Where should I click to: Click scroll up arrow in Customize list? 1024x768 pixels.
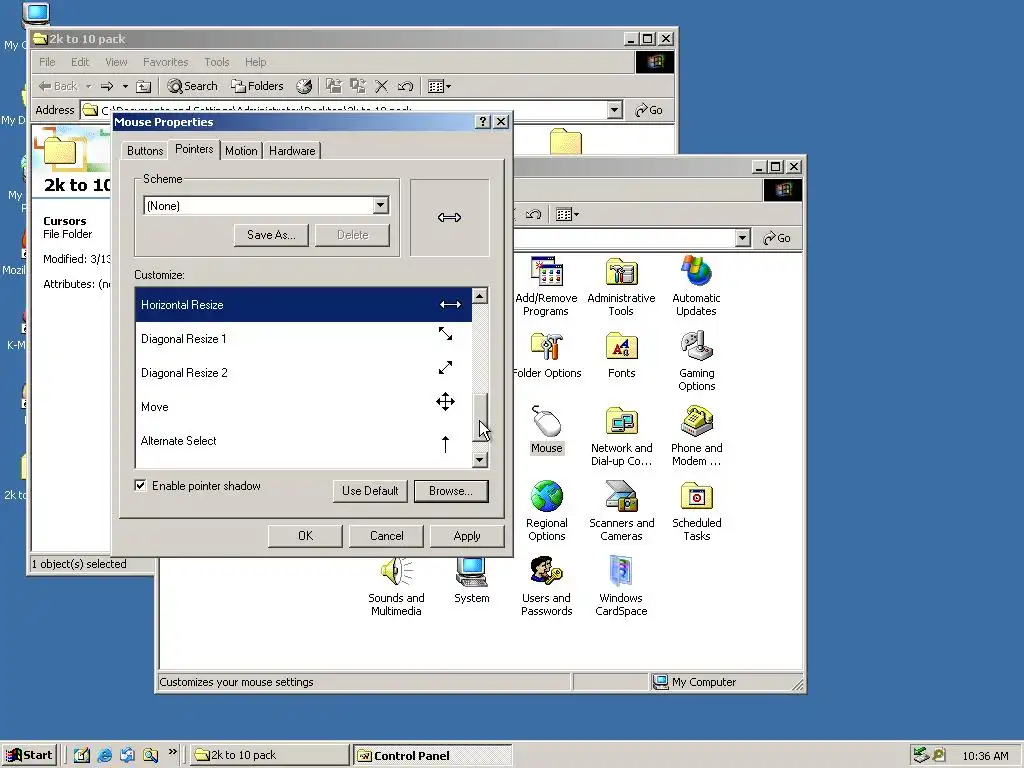(x=479, y=296)
